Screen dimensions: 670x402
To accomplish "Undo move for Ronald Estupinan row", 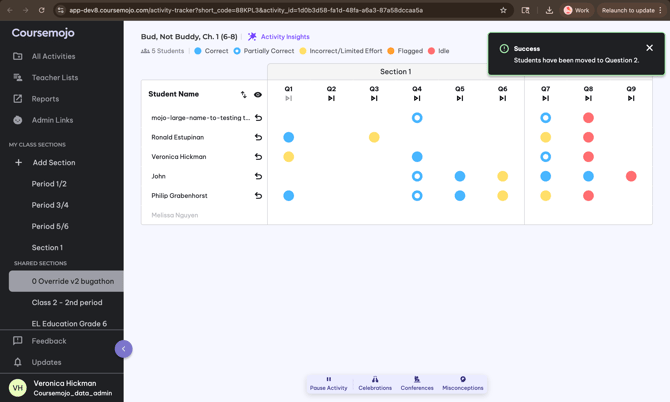I will click(258, 137).
